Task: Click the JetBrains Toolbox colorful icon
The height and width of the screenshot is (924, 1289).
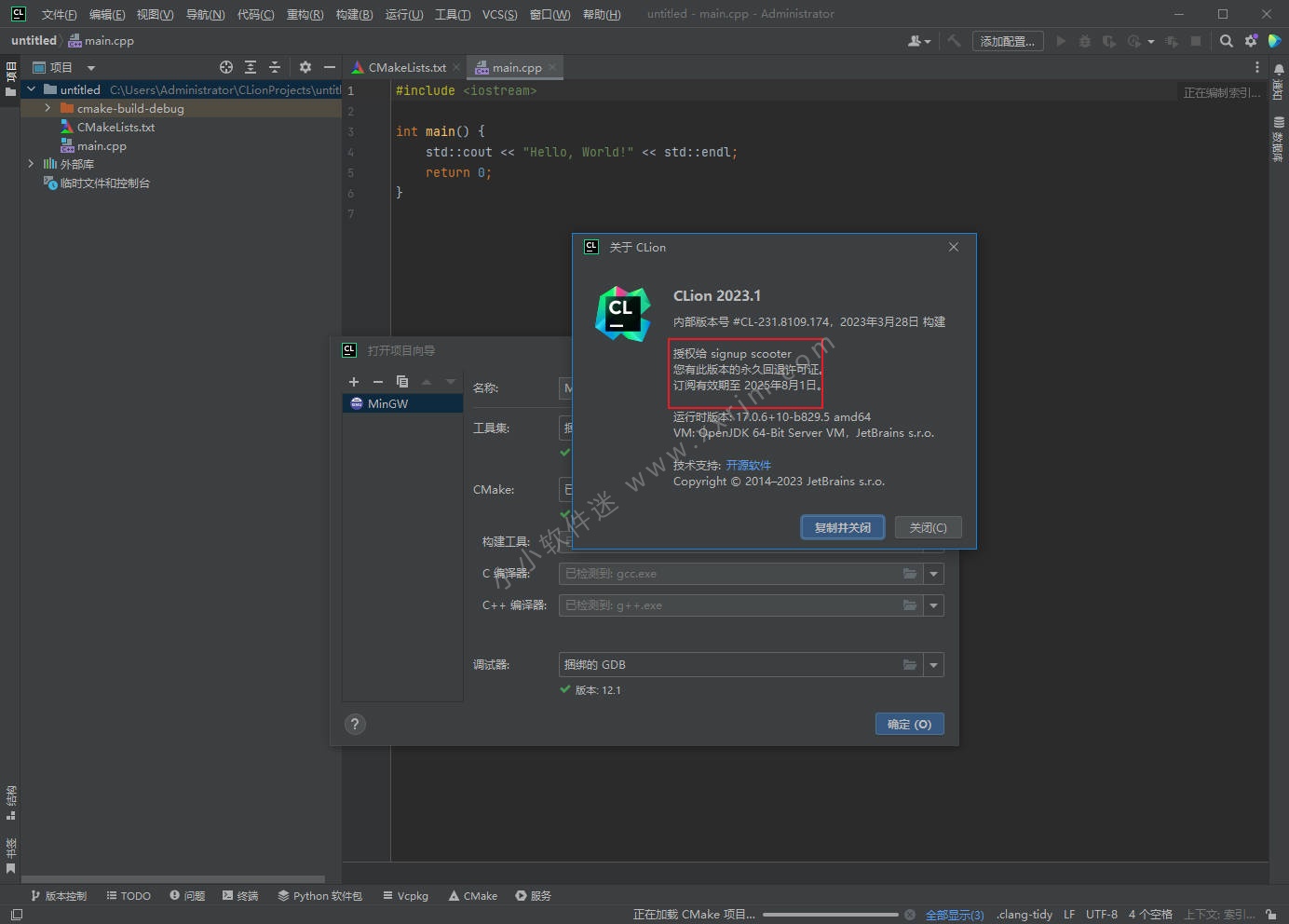Action: click(x=1274, y=41)
